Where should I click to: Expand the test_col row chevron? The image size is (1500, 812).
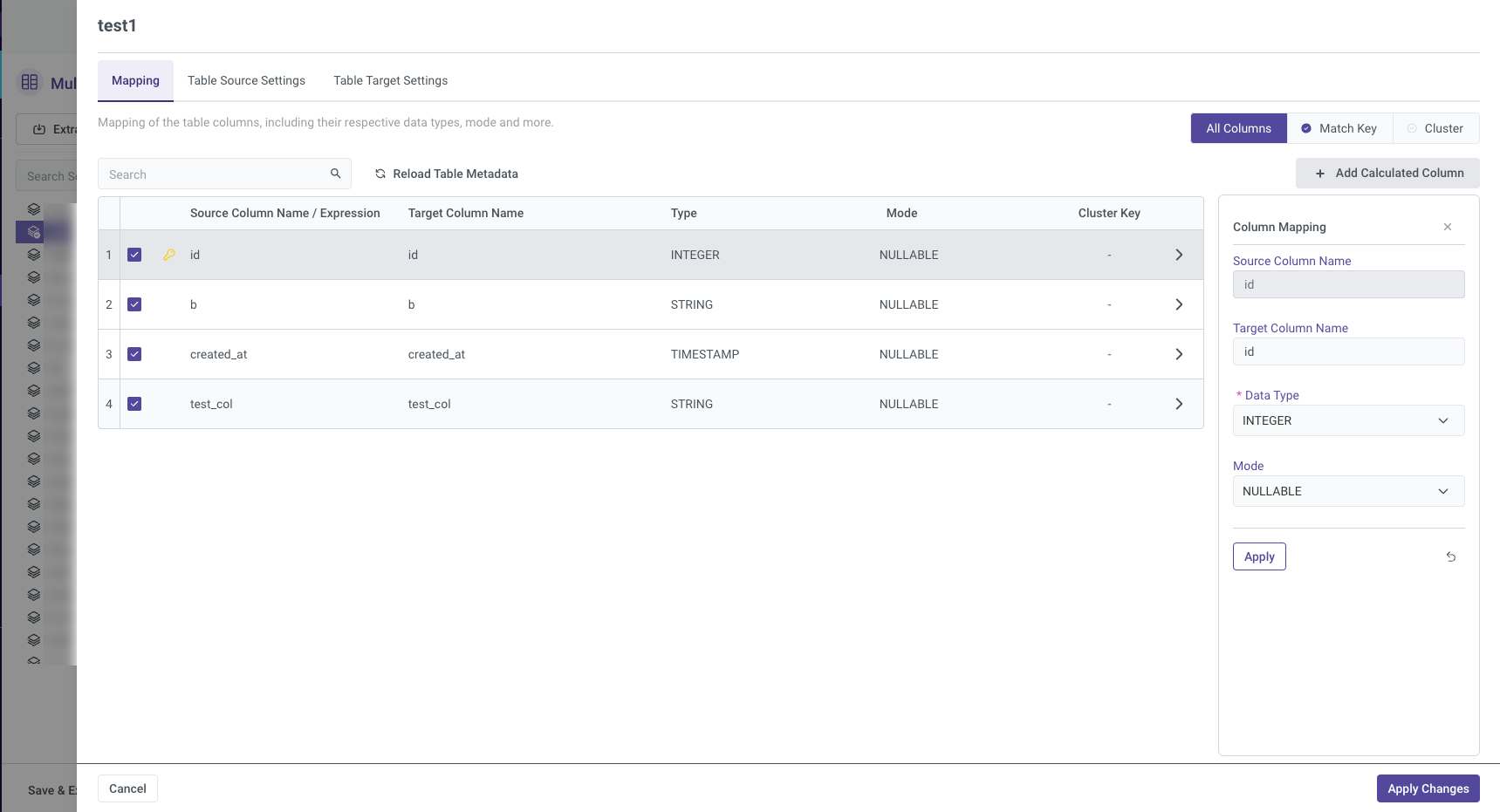[1179, 404]
